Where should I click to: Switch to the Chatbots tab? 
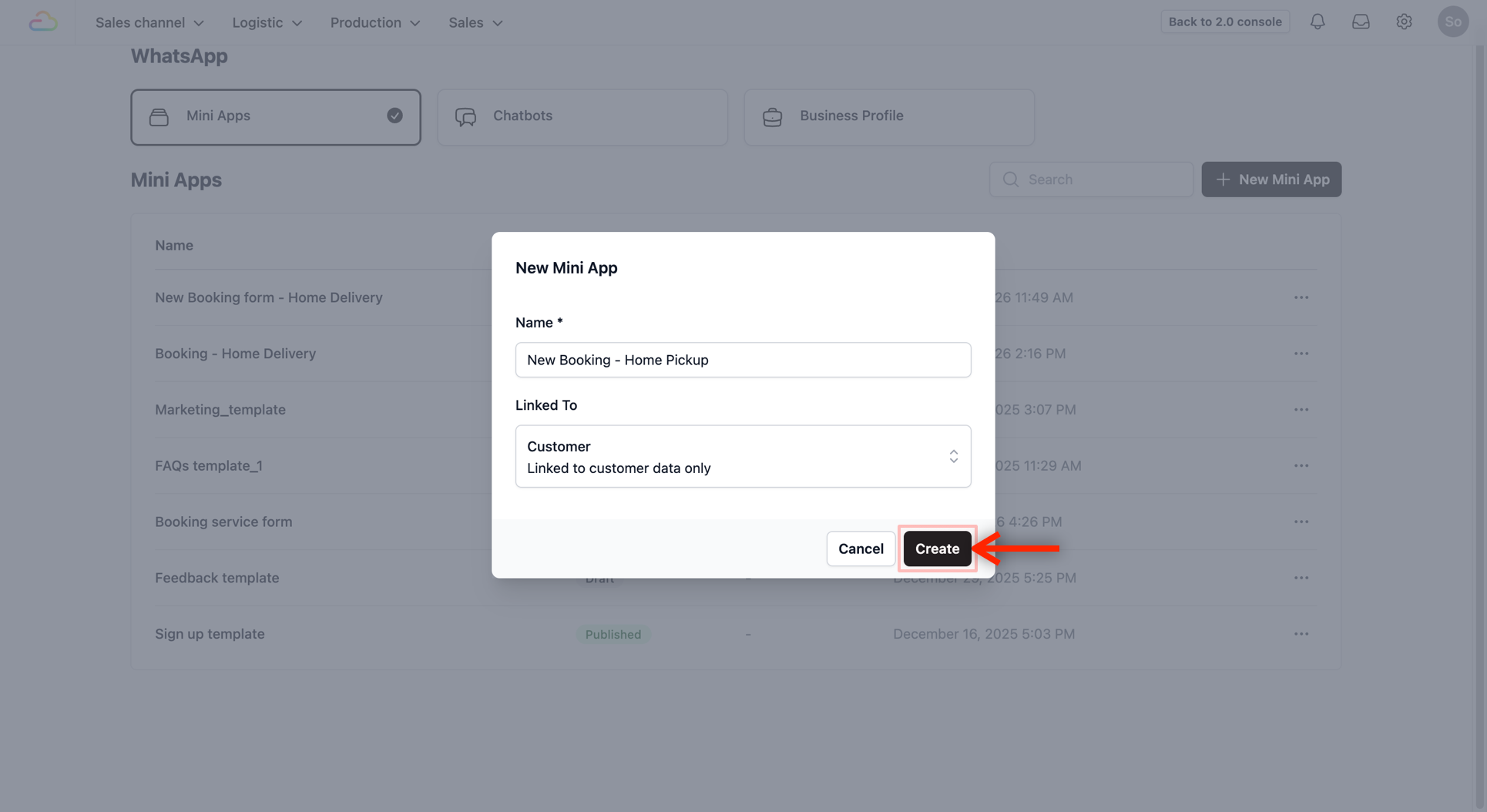(582, 117)
